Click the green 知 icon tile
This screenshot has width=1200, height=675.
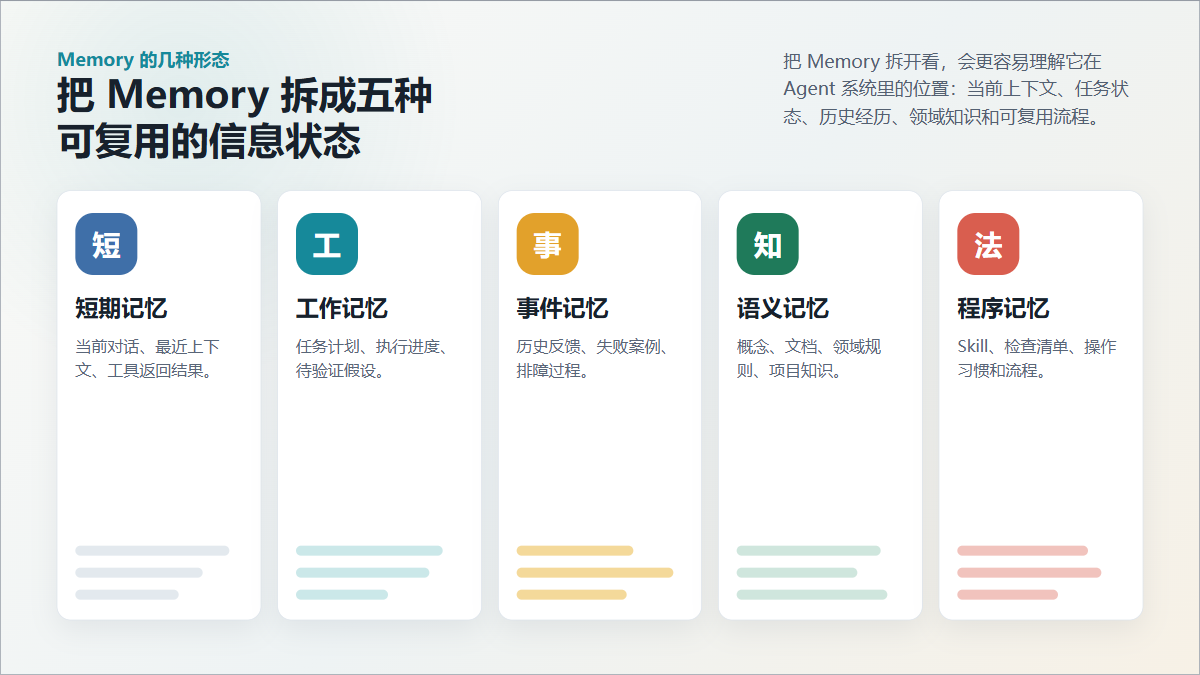768,244
